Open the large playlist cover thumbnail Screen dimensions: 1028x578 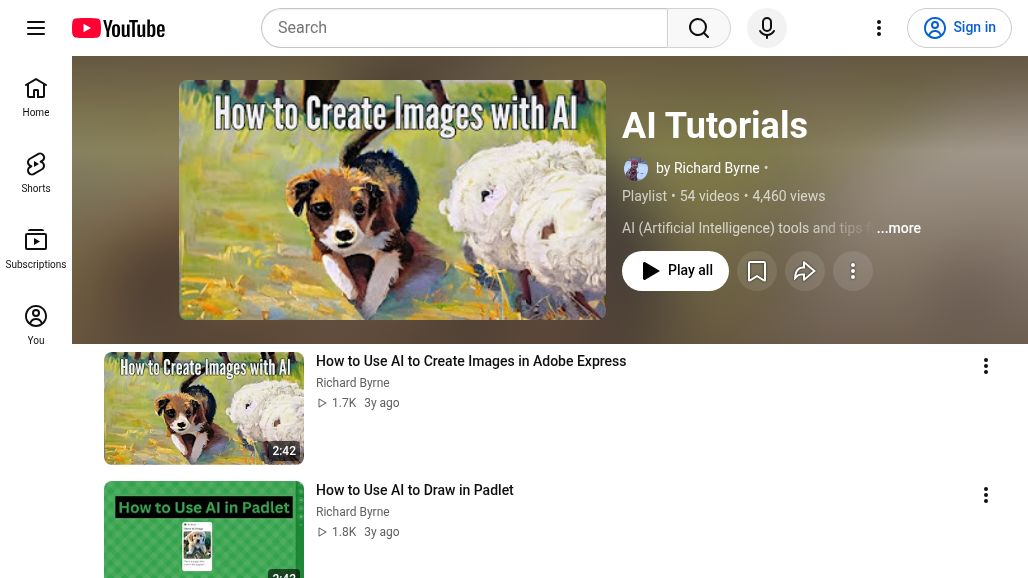(x=392, y=200)
